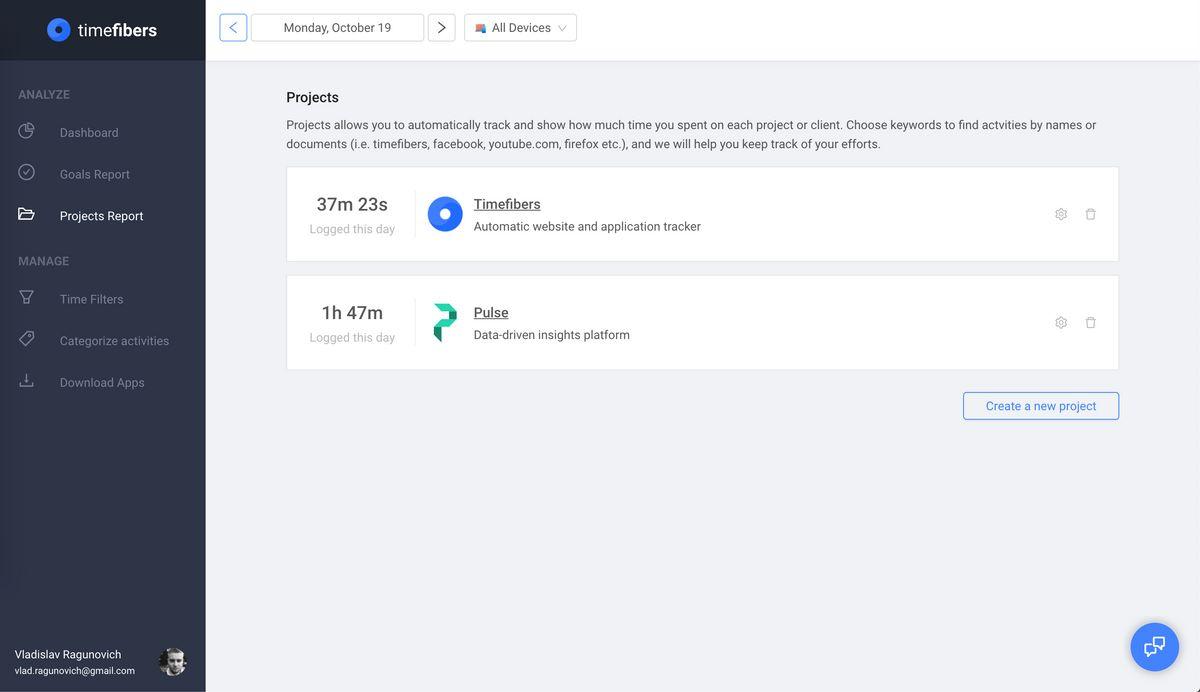Click 'Logged this day' under 1h 47m
Image resolution: width=1200 pixels, height=692 pixels.
coord(352,338)
